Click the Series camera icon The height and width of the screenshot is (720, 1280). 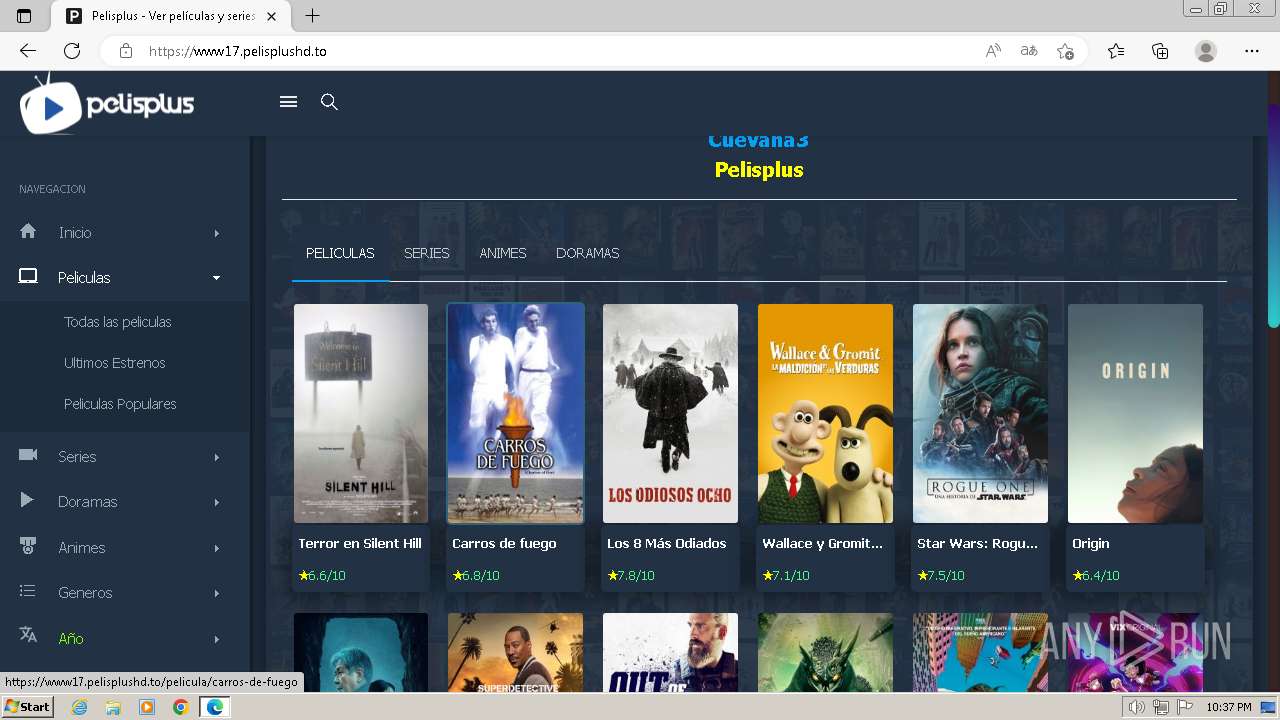pyautogui.click(x=28, y=455)
